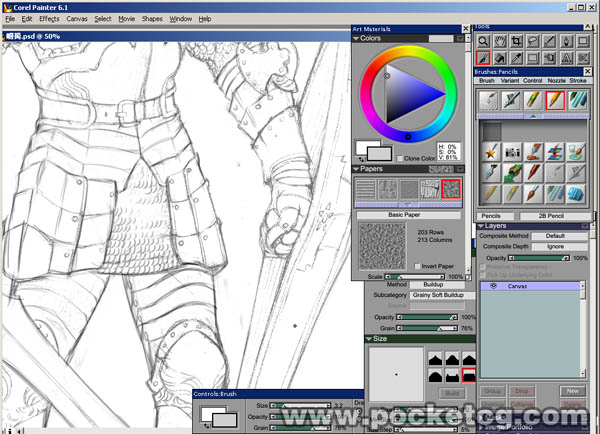Open the Method Buildup dropdown
Image resolution: width=600 pixels, height=434 pixels.
pyautogui.click(x=437, y=284)
